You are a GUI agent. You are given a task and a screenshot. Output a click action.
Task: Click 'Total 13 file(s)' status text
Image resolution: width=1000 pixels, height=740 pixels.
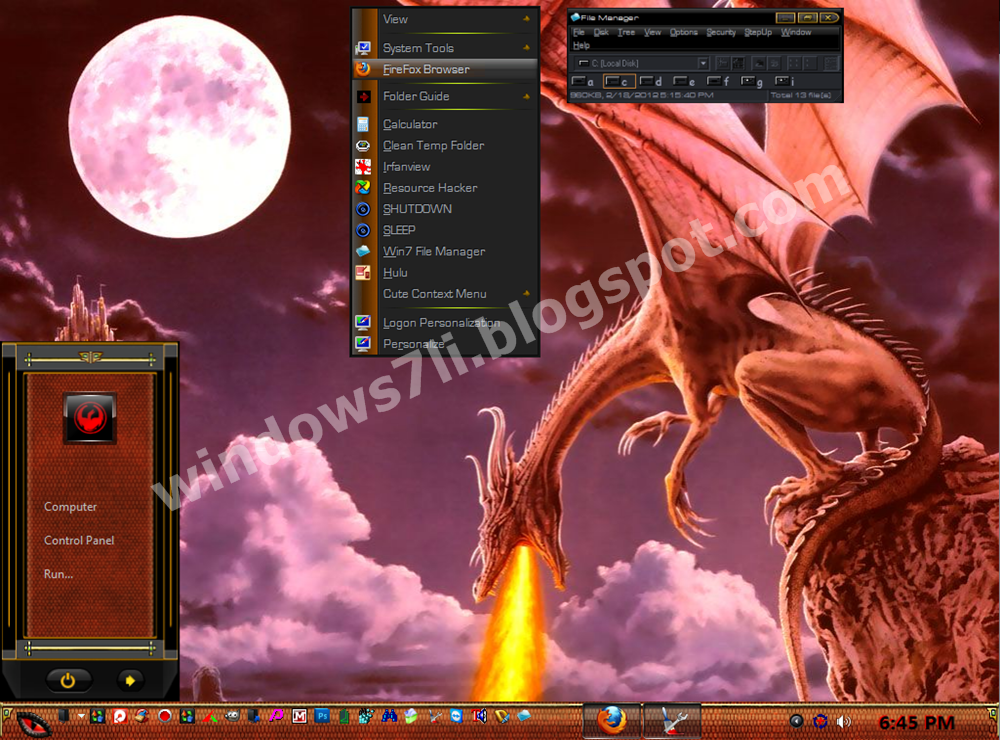tap(801, 95)
